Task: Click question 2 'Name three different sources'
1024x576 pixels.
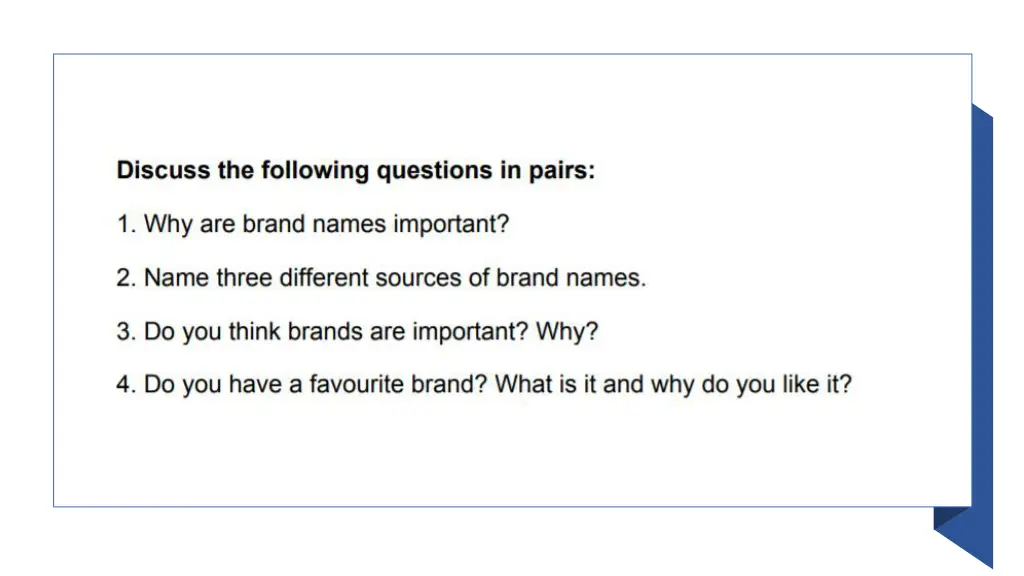Action: 381,278
